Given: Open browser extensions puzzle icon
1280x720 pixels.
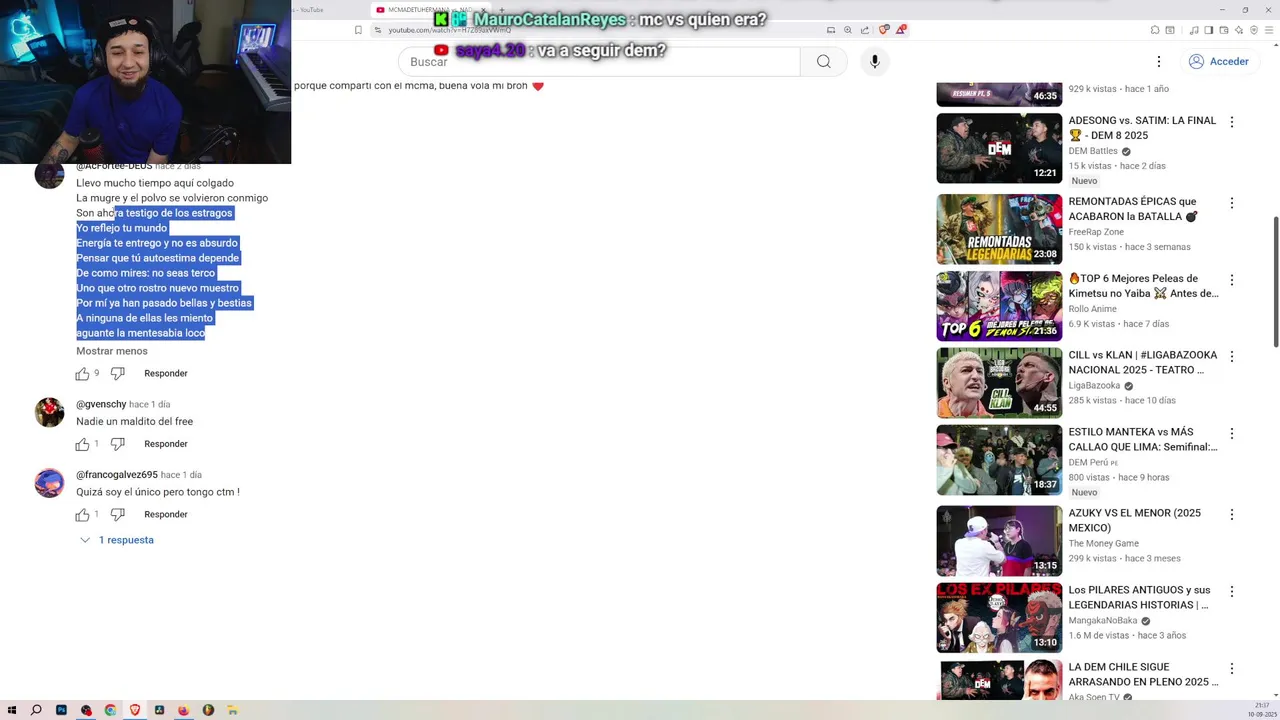Looking at the screenshot, I should tap(1155, 30).
